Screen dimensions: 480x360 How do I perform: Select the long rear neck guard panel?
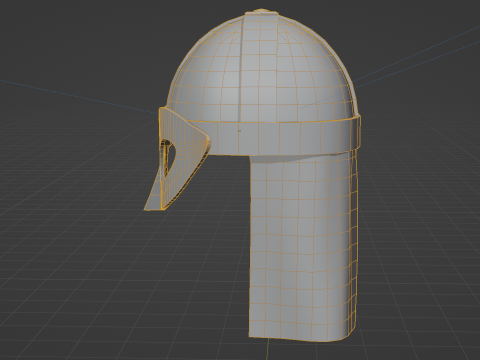(x=303, y=247)
